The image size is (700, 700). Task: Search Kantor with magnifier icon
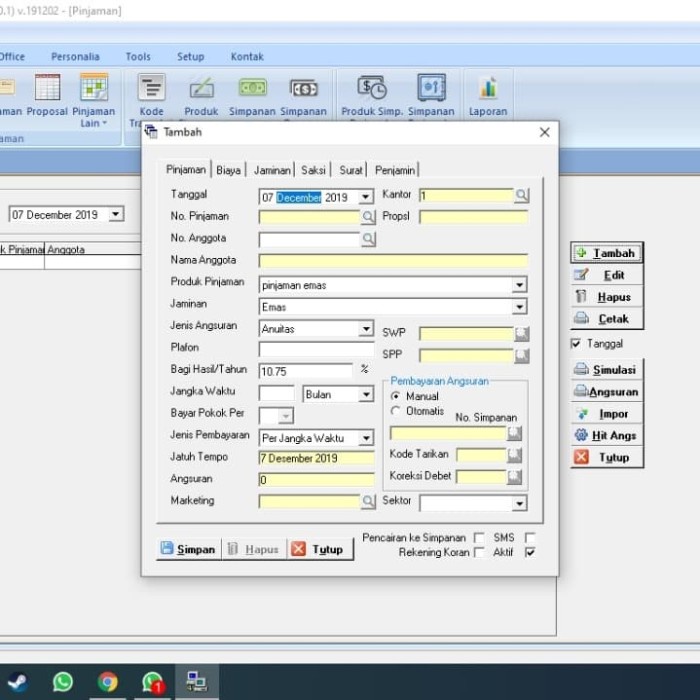[521, 195]
